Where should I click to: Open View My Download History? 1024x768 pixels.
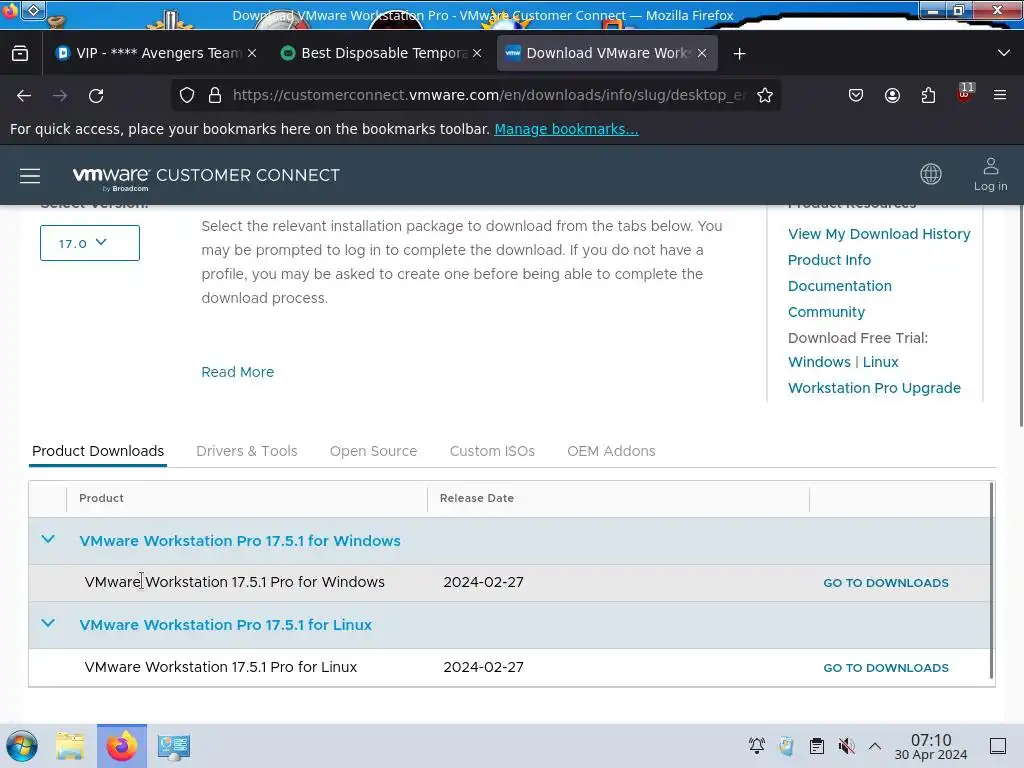[879, 234]
